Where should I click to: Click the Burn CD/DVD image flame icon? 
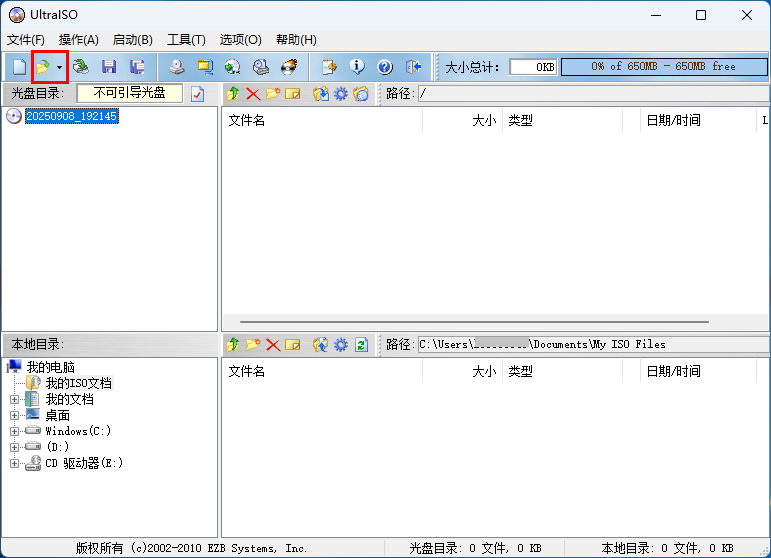coord(289,67)
